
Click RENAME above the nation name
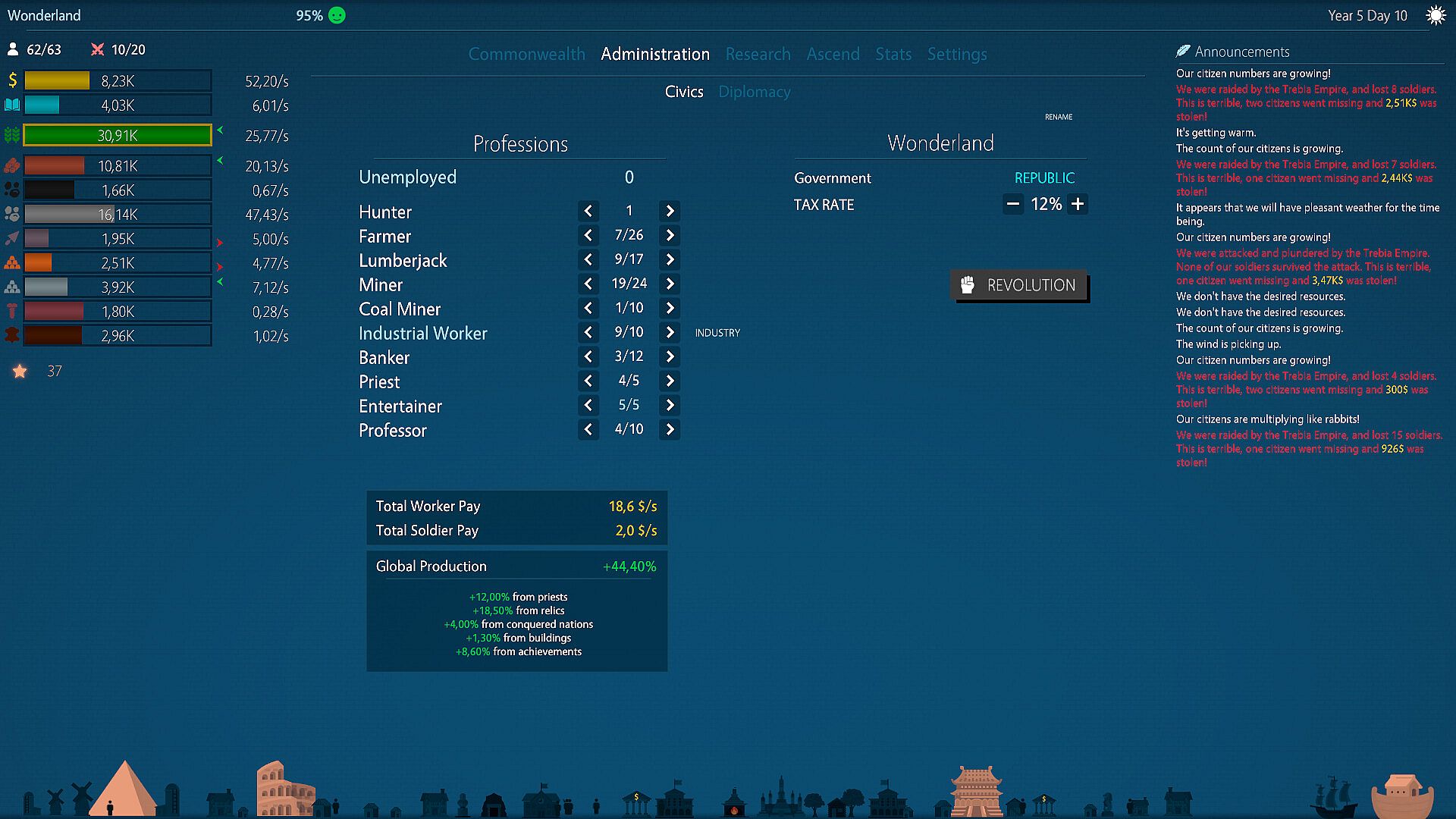coord(1058,117)
